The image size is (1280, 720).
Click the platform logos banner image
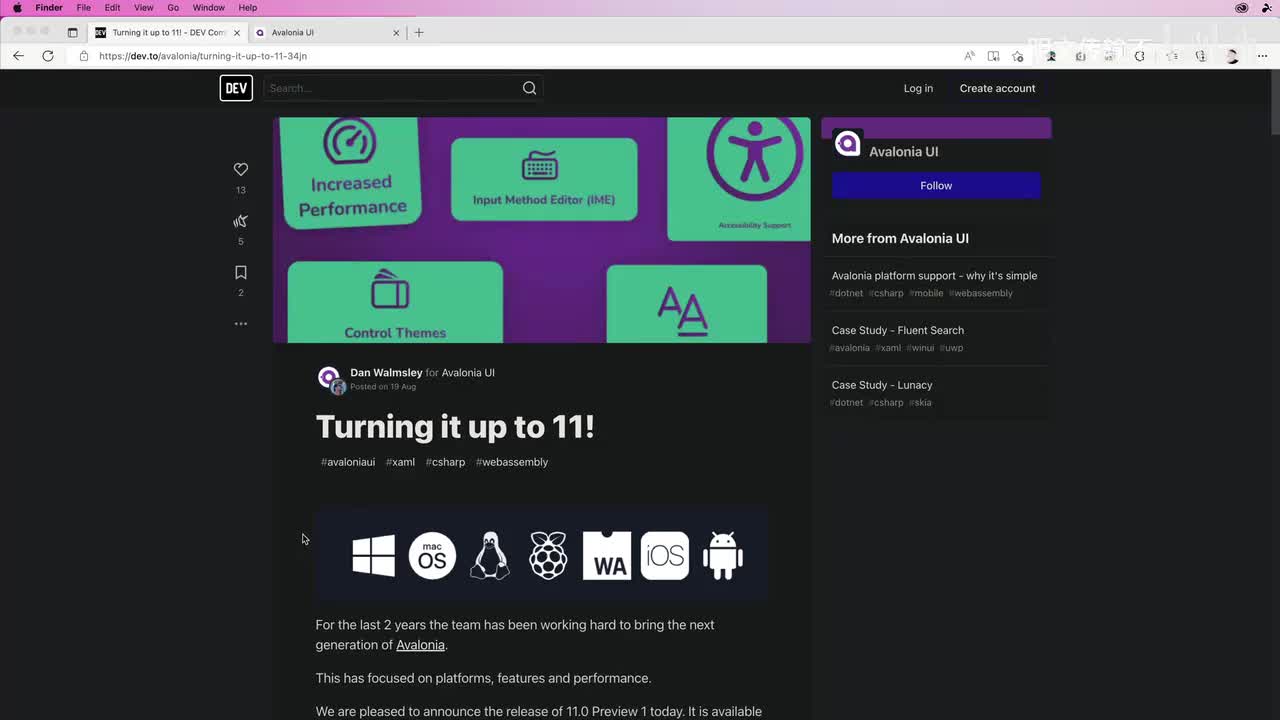pos(542,555)
